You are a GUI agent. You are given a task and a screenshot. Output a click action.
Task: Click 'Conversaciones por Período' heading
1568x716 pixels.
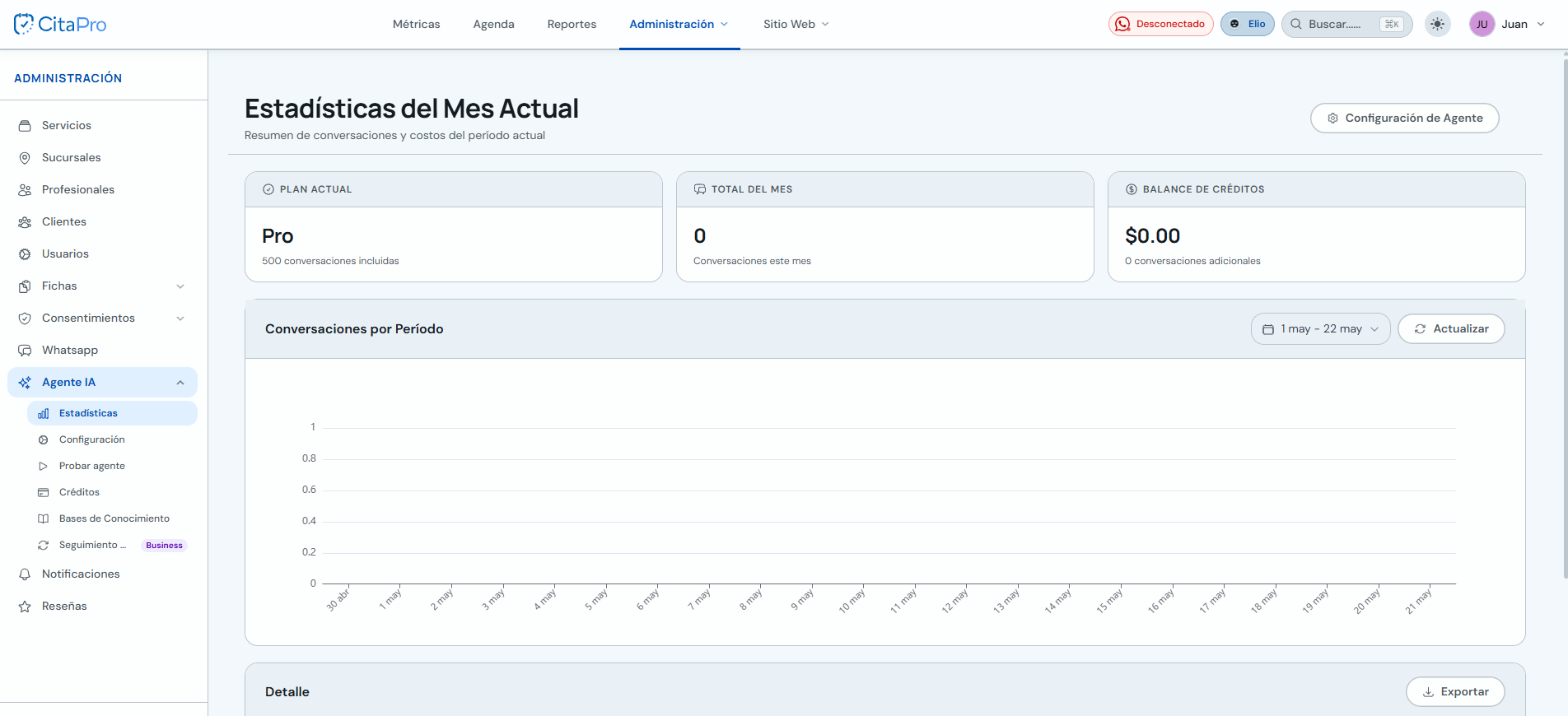point(354,329)
